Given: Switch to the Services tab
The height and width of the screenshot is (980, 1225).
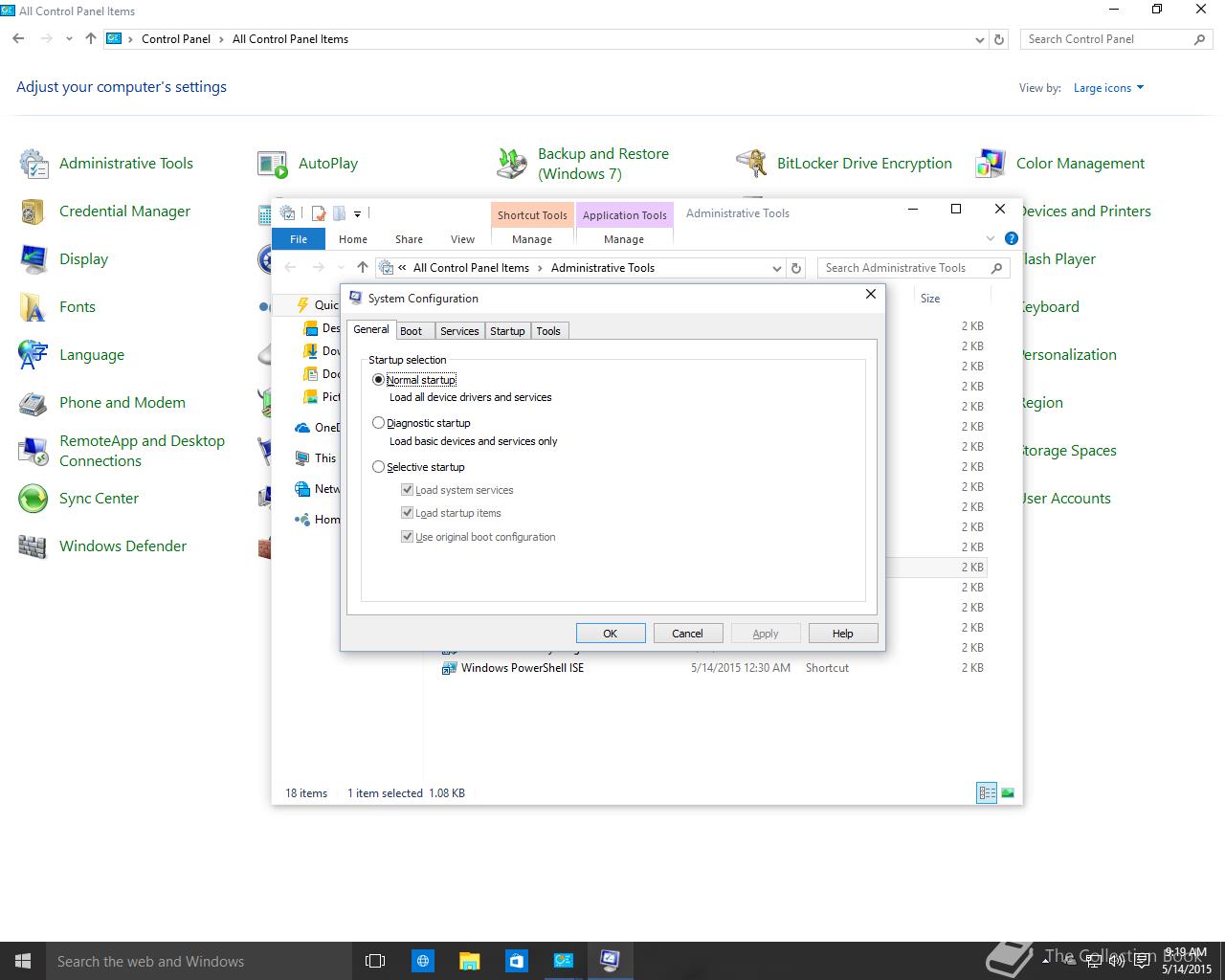Looking at the screenshot, I should 459,331.
